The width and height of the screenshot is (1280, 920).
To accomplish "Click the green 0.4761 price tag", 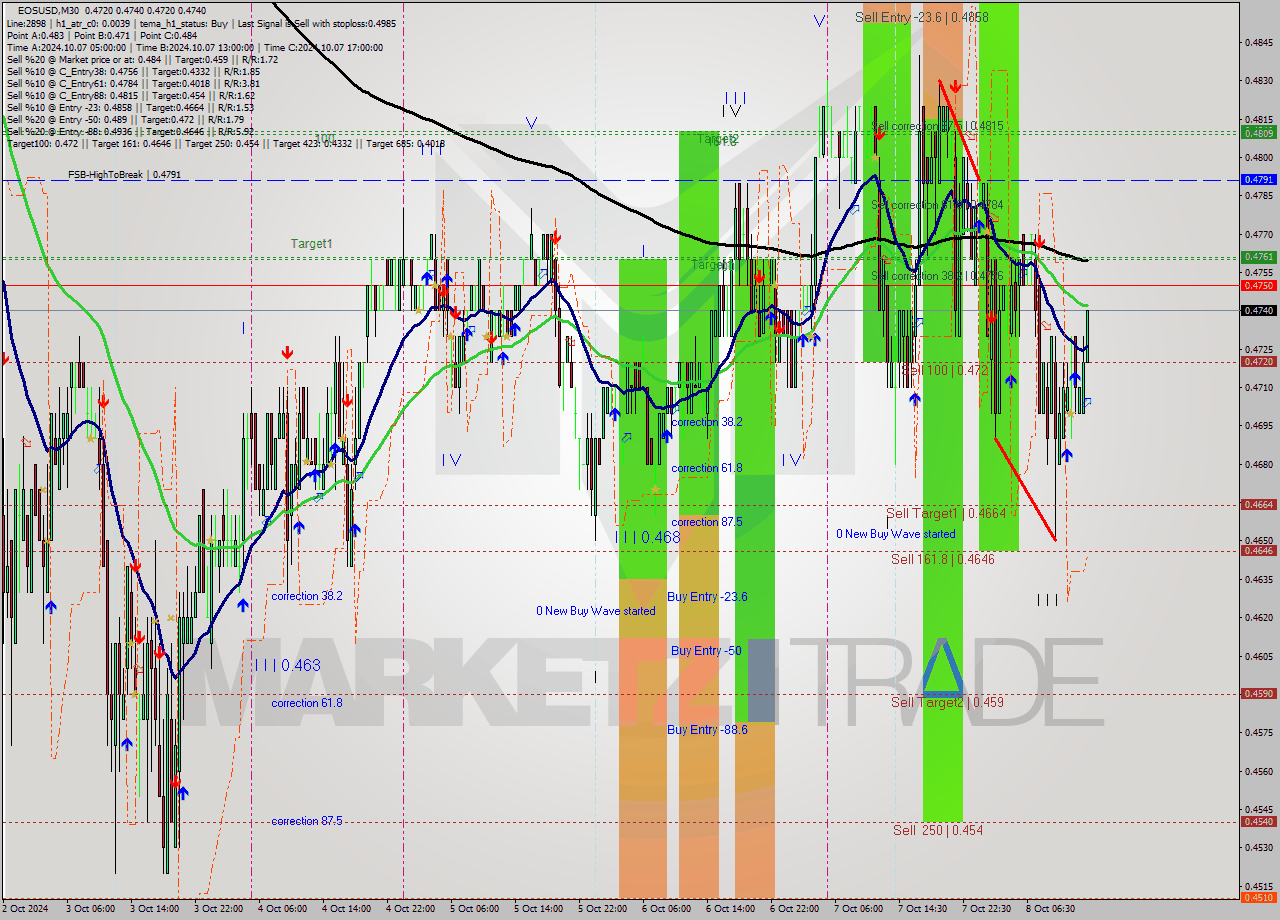I will point(1258,257).
